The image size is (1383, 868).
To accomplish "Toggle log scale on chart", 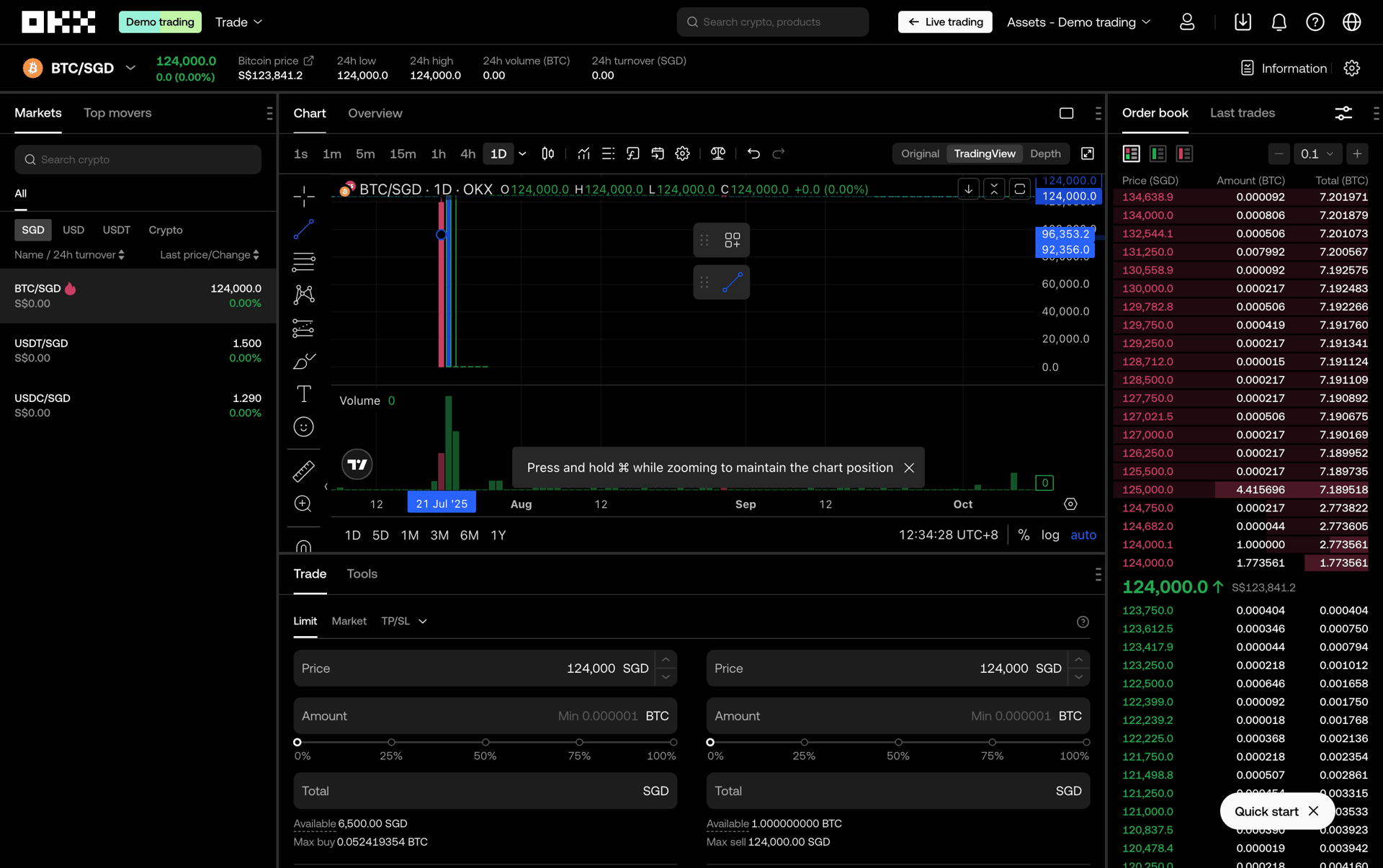I will [1050, 535].
